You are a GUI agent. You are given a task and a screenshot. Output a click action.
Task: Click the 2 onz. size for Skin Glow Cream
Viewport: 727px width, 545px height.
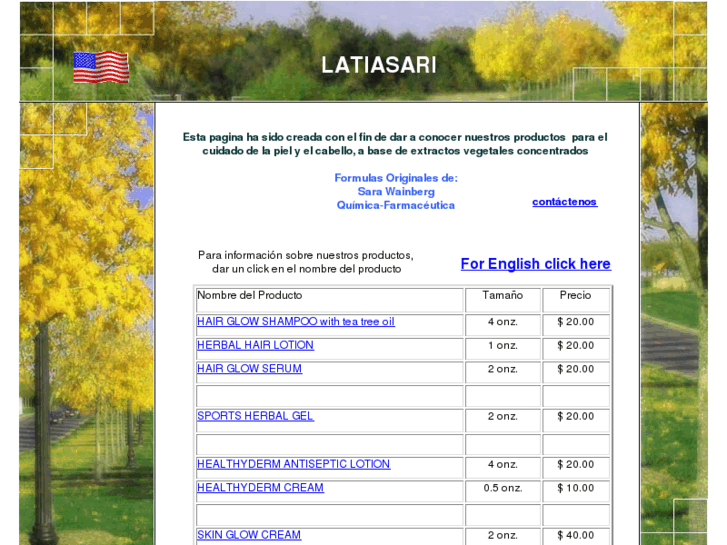pyautogui.click(x=503, y=535)
